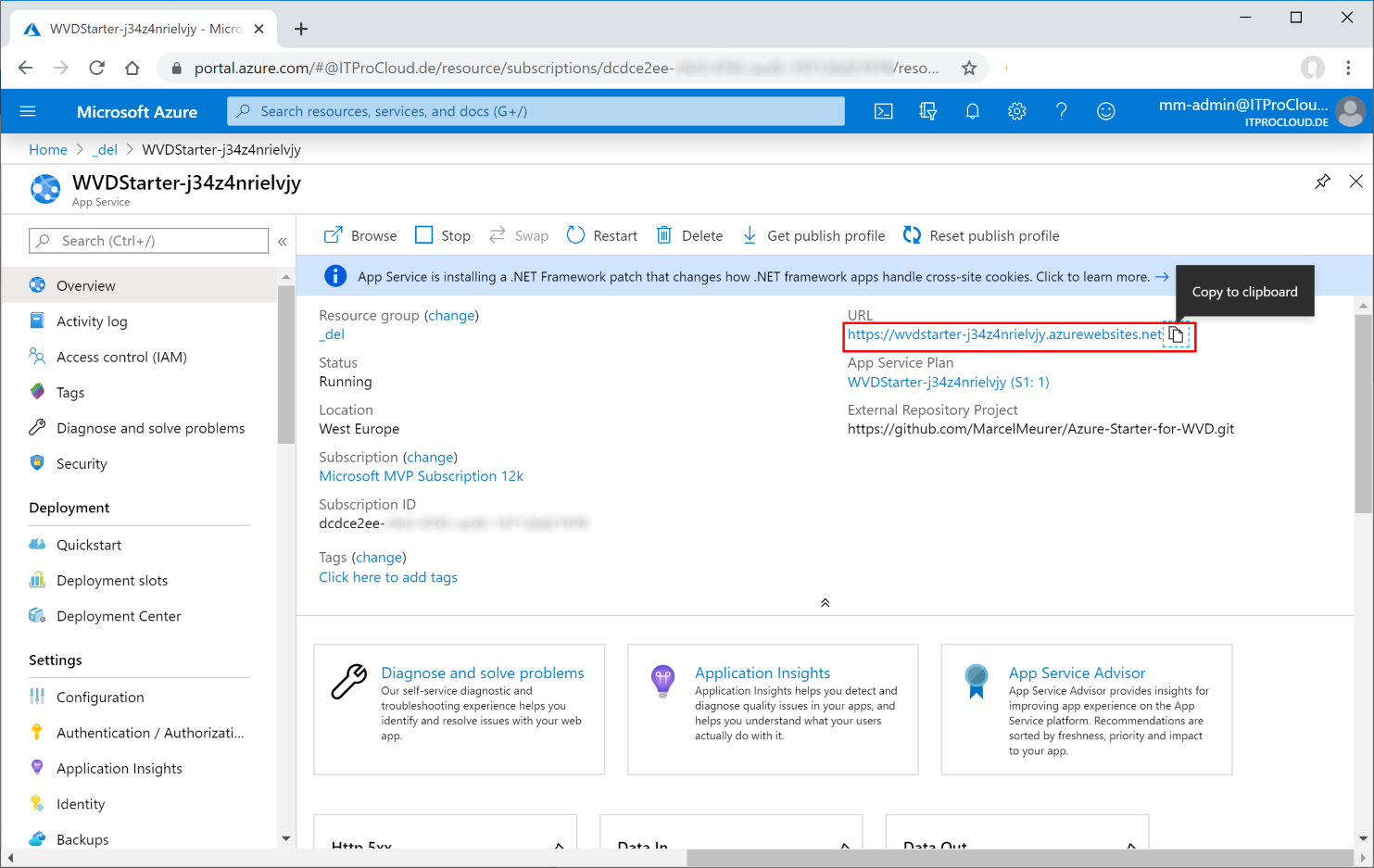Open portal settings gear icon

[x=1016, y=111]
